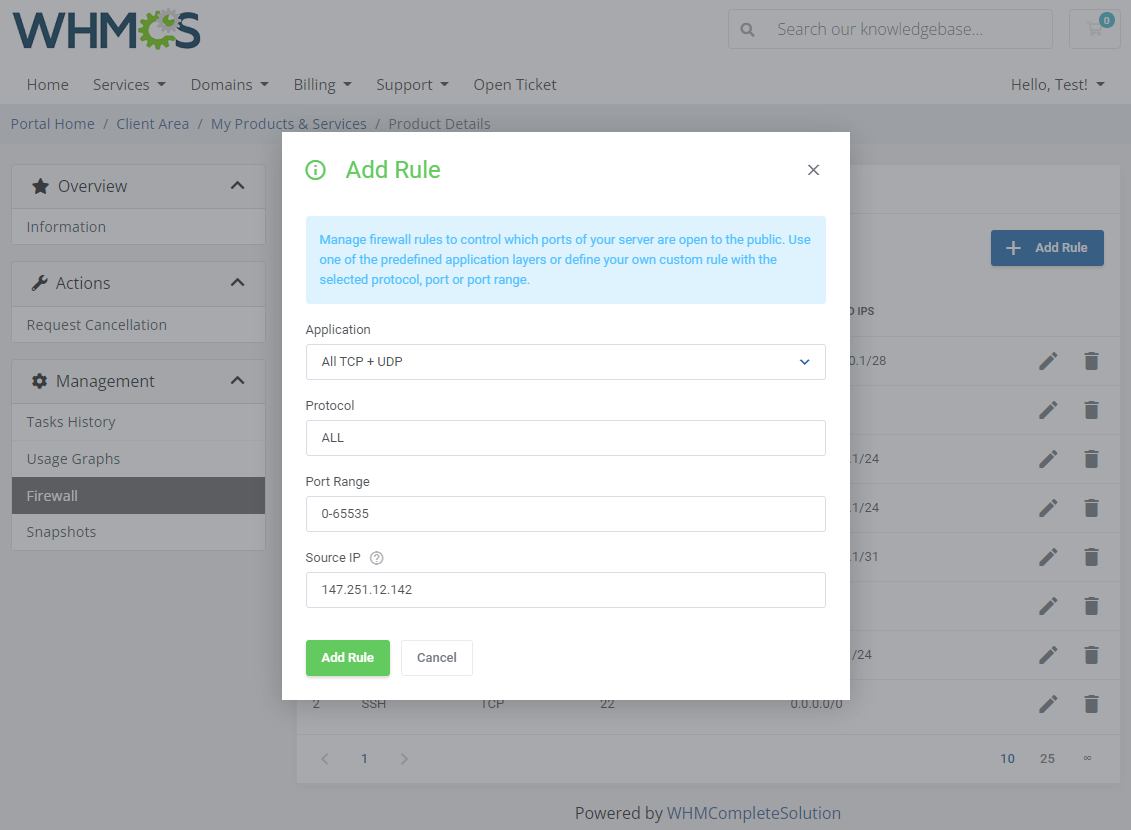This screenshot has width=1131, height=830.
Task: Click edit pencil in the first firewall row
Action: [1047, 361]
